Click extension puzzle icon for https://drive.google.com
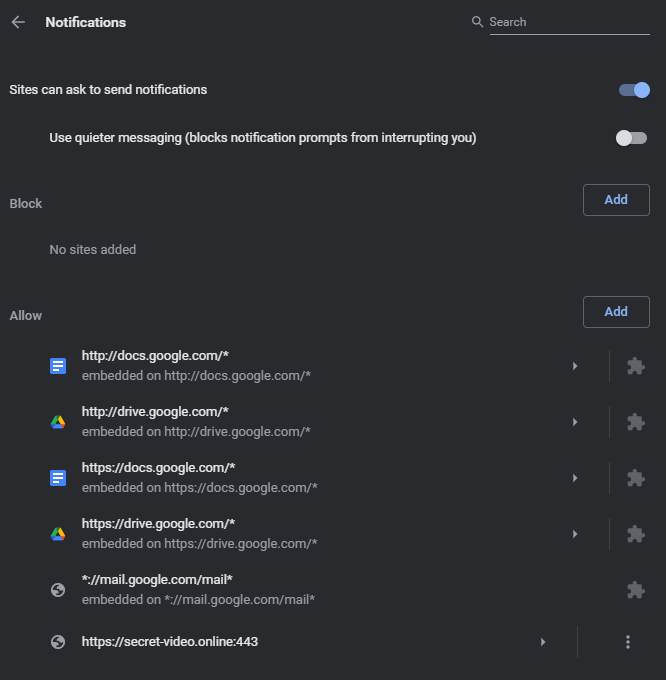The image size is (666, 680). click(x=635, y=534)
